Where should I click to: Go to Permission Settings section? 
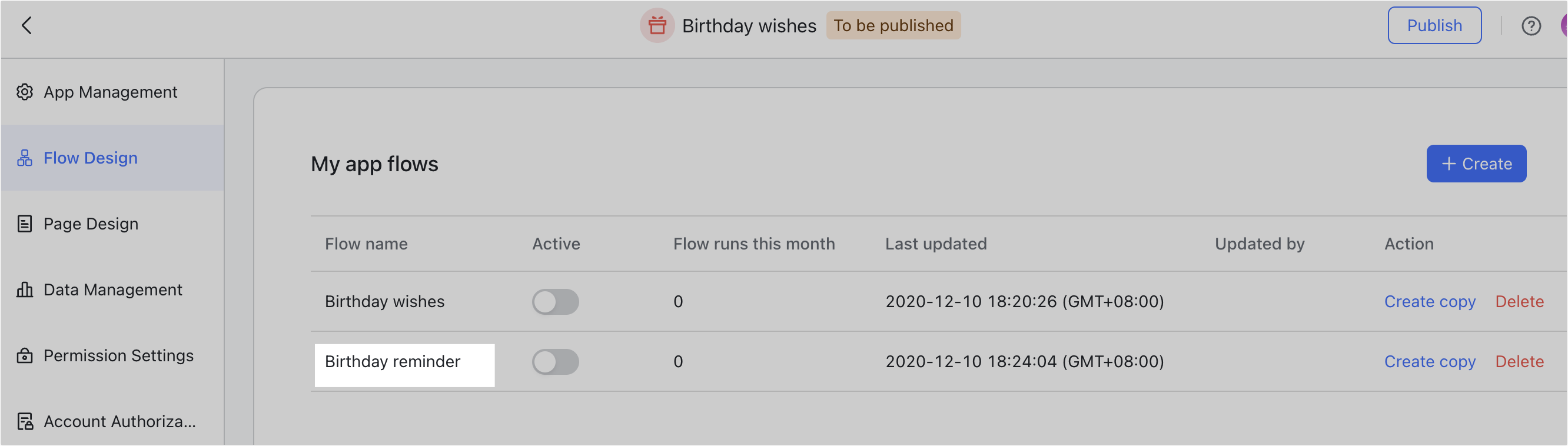[112, 355]
